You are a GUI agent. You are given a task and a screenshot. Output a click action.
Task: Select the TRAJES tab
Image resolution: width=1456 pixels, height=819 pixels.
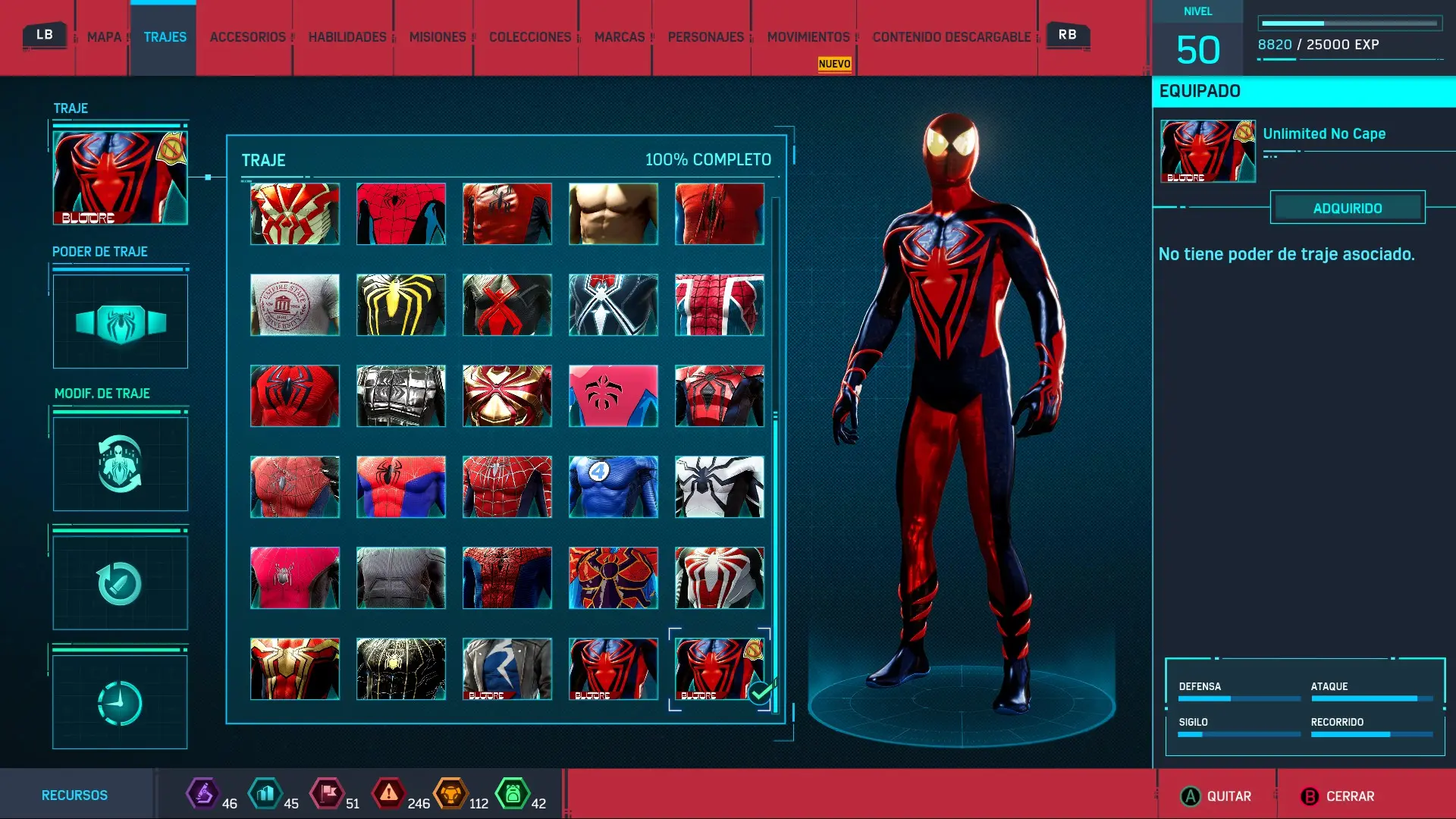click(165, 37)
